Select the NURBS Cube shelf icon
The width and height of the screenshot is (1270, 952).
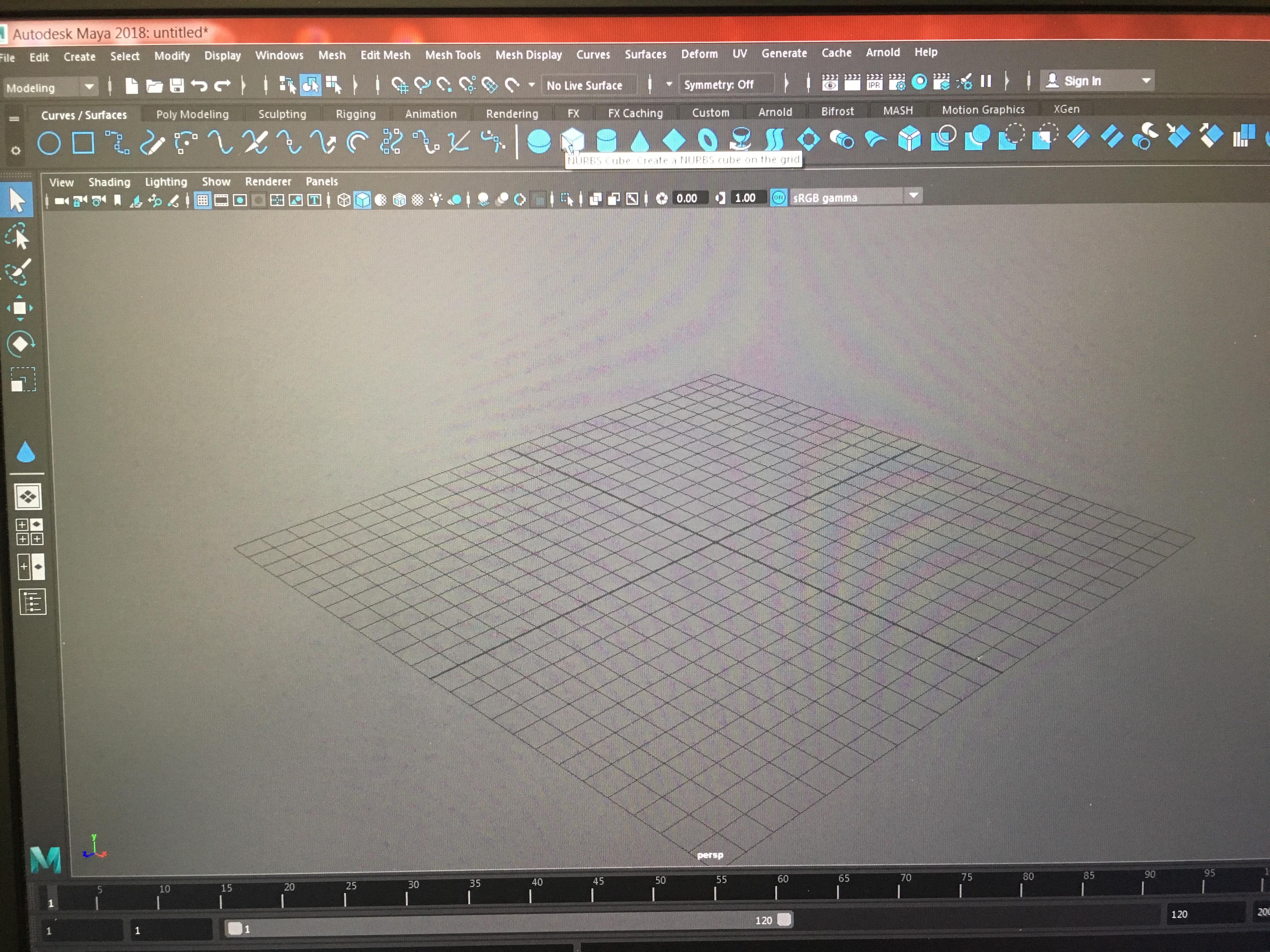(x=572, y=139)
